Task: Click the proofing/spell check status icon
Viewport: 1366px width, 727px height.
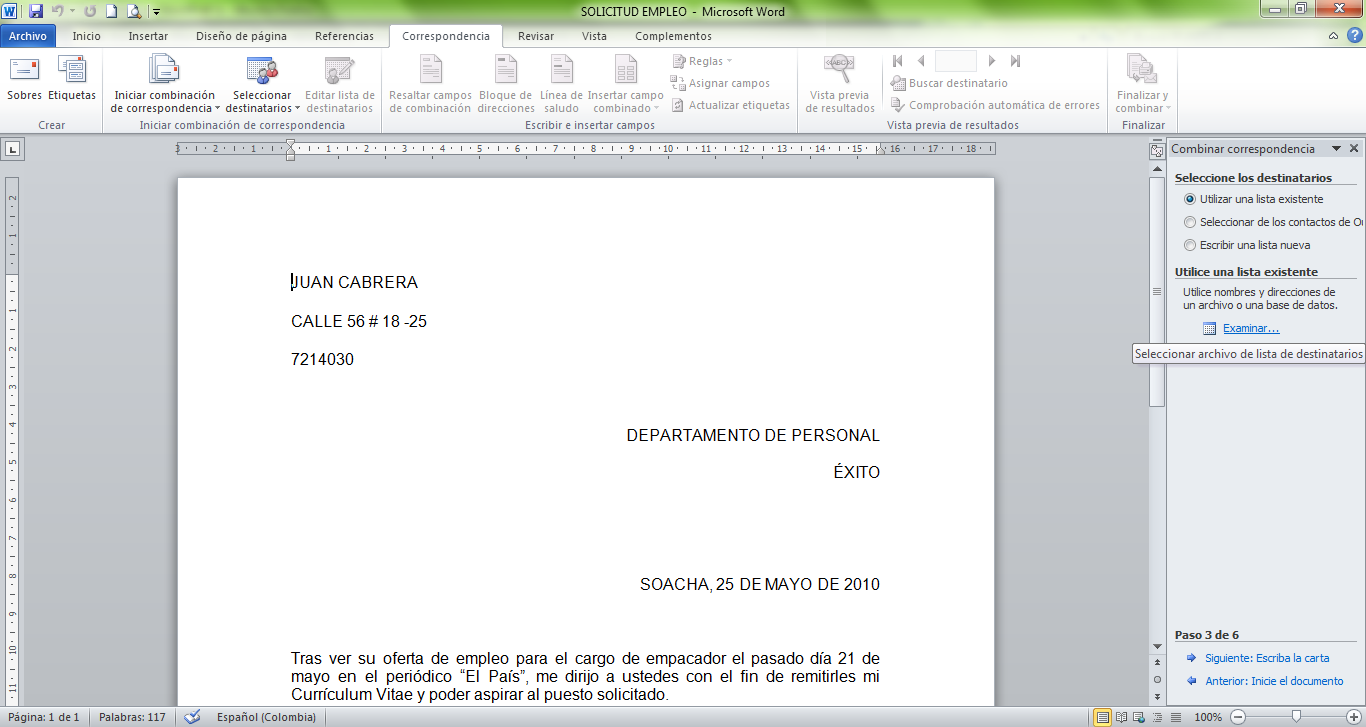Action: [x=193, y=717]
